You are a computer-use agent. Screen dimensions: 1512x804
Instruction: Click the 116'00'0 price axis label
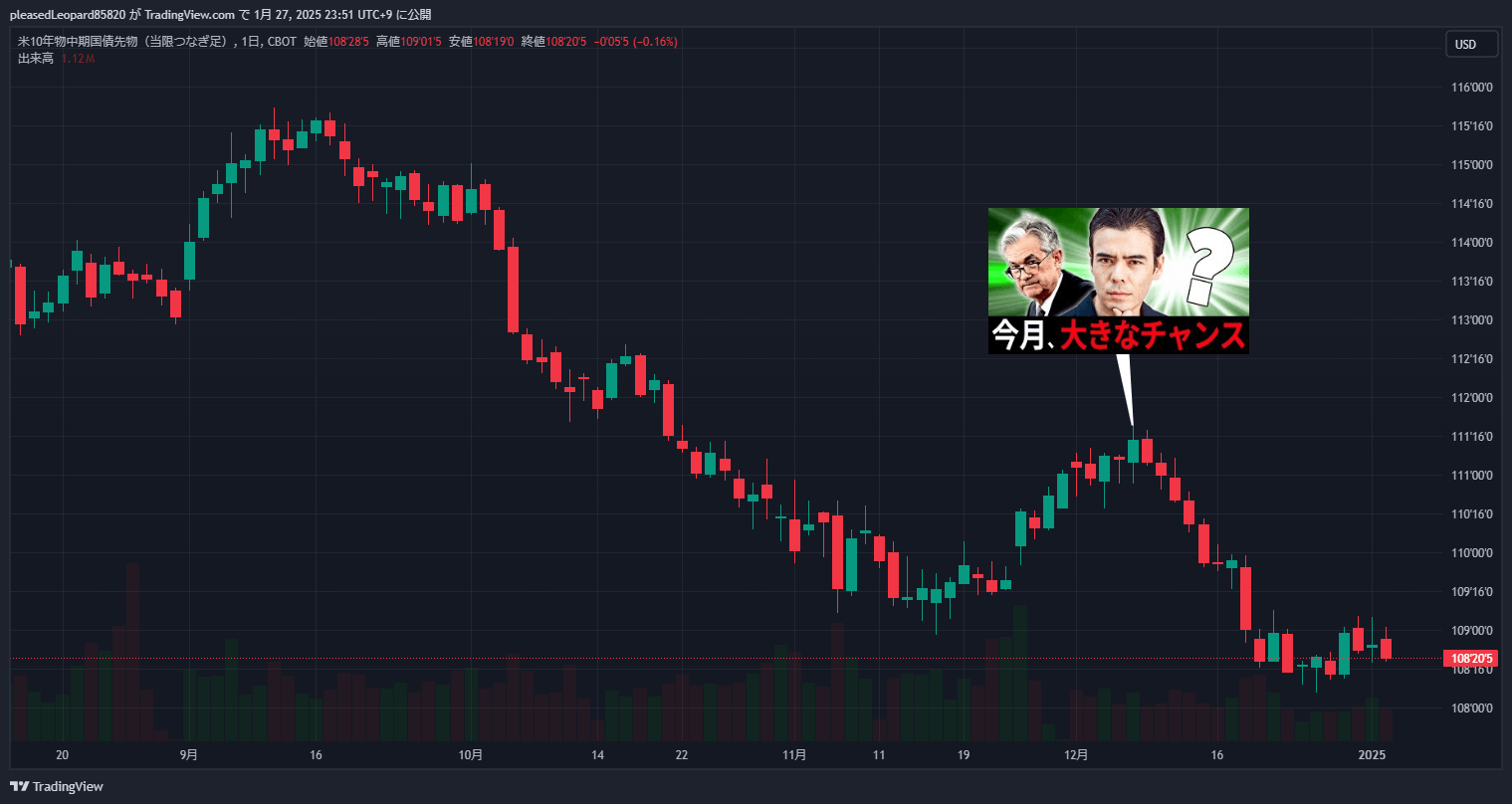[x=1472, y=88]
